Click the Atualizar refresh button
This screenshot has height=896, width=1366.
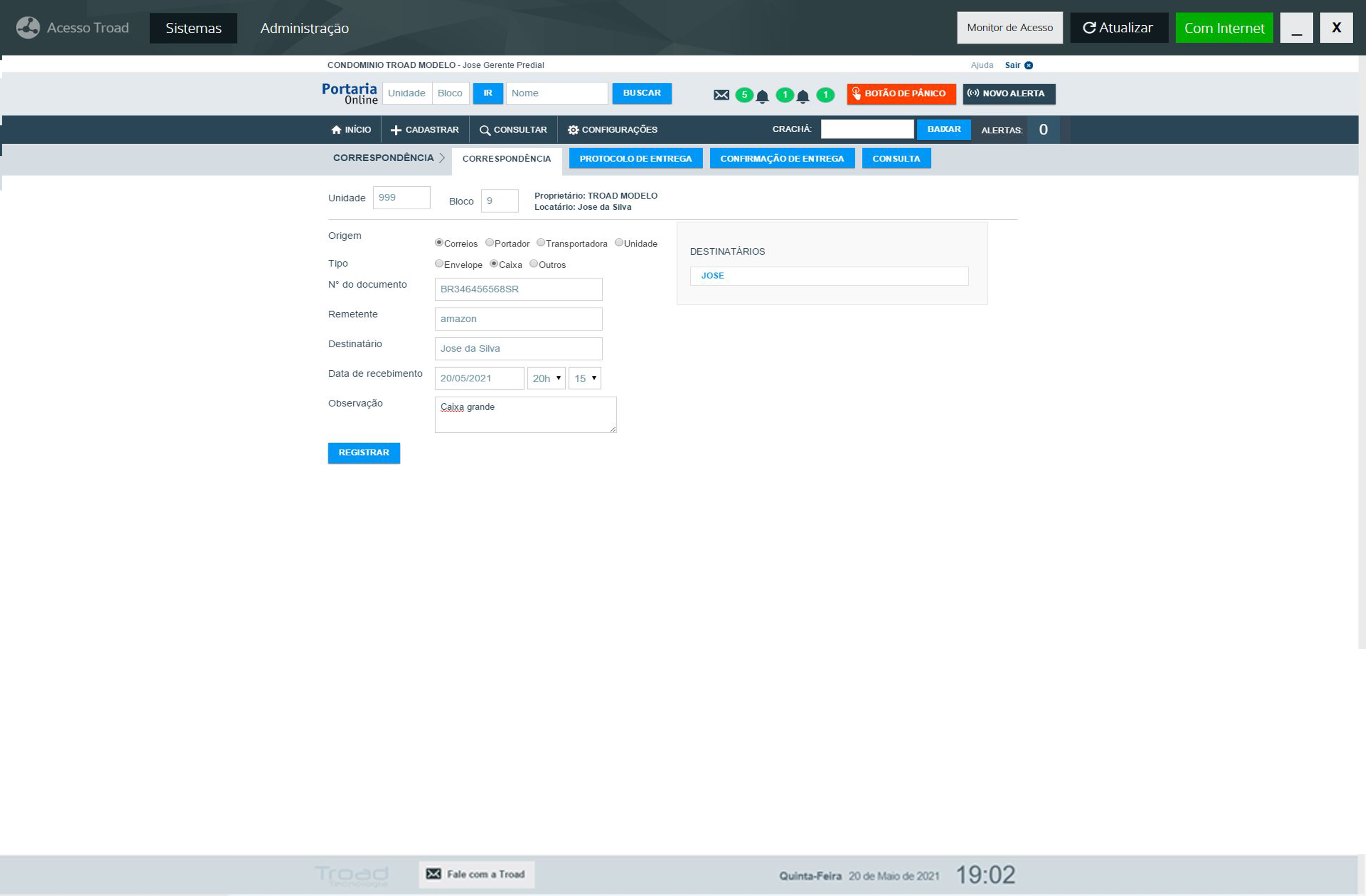[1118, 28]
